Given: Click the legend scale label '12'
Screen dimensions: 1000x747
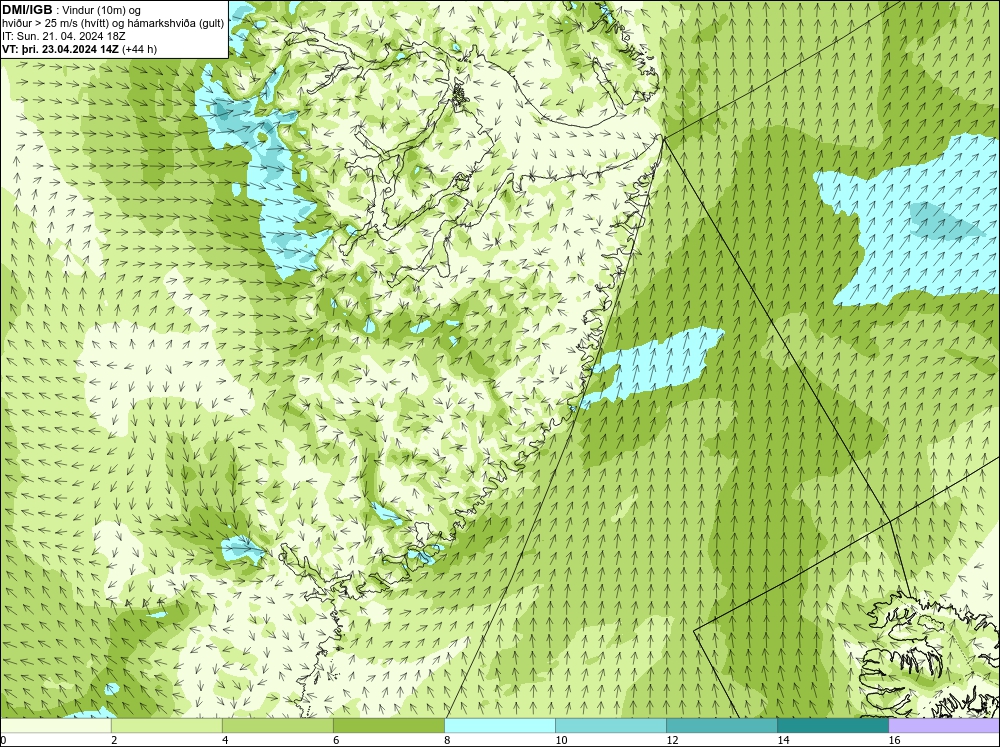Looking at the screenshot, I should point(672,740).
